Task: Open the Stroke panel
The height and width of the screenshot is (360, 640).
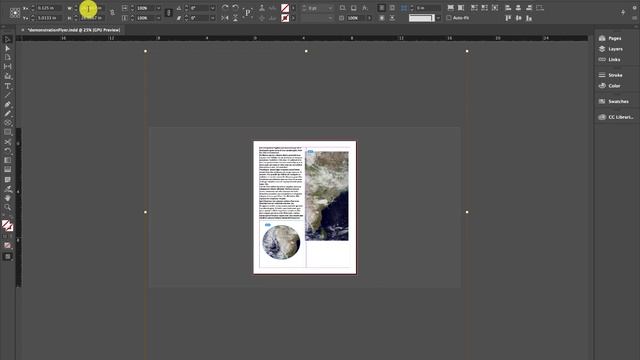Action: point(611,75)
